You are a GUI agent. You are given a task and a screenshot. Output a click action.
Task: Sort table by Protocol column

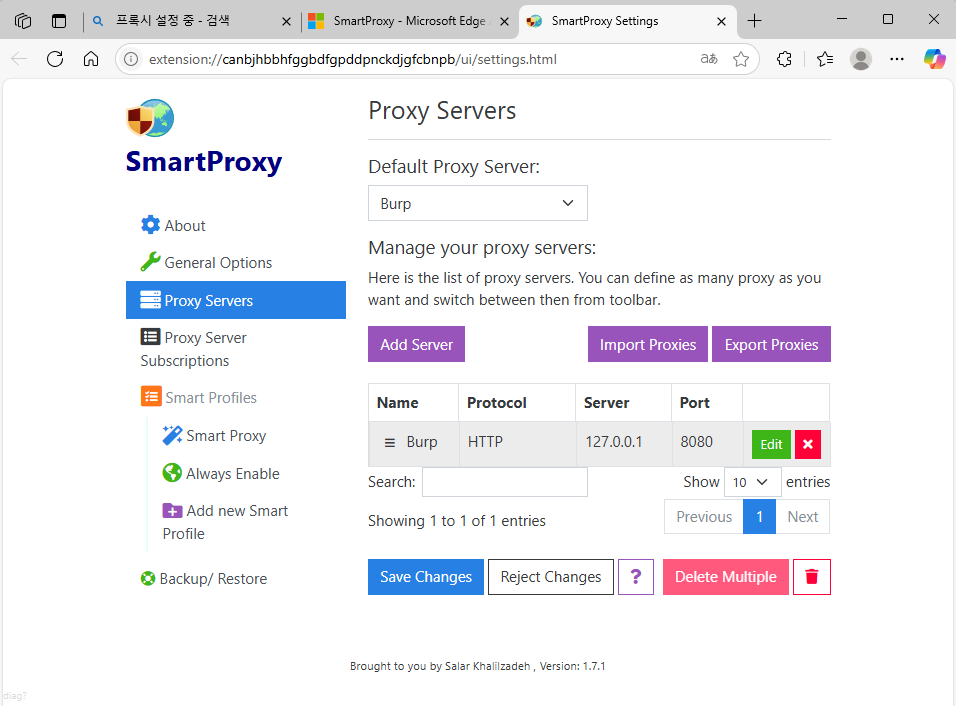tap(517, 402)
